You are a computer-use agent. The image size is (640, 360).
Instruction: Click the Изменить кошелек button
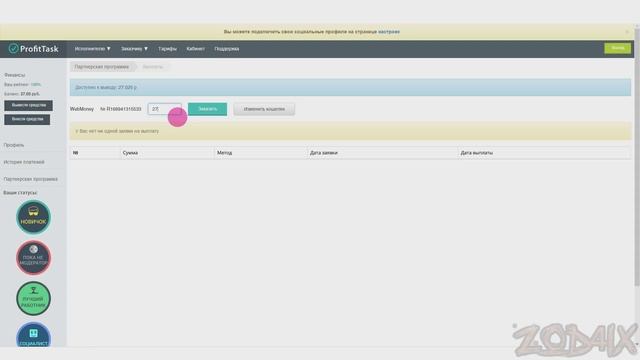click(264, 109)
